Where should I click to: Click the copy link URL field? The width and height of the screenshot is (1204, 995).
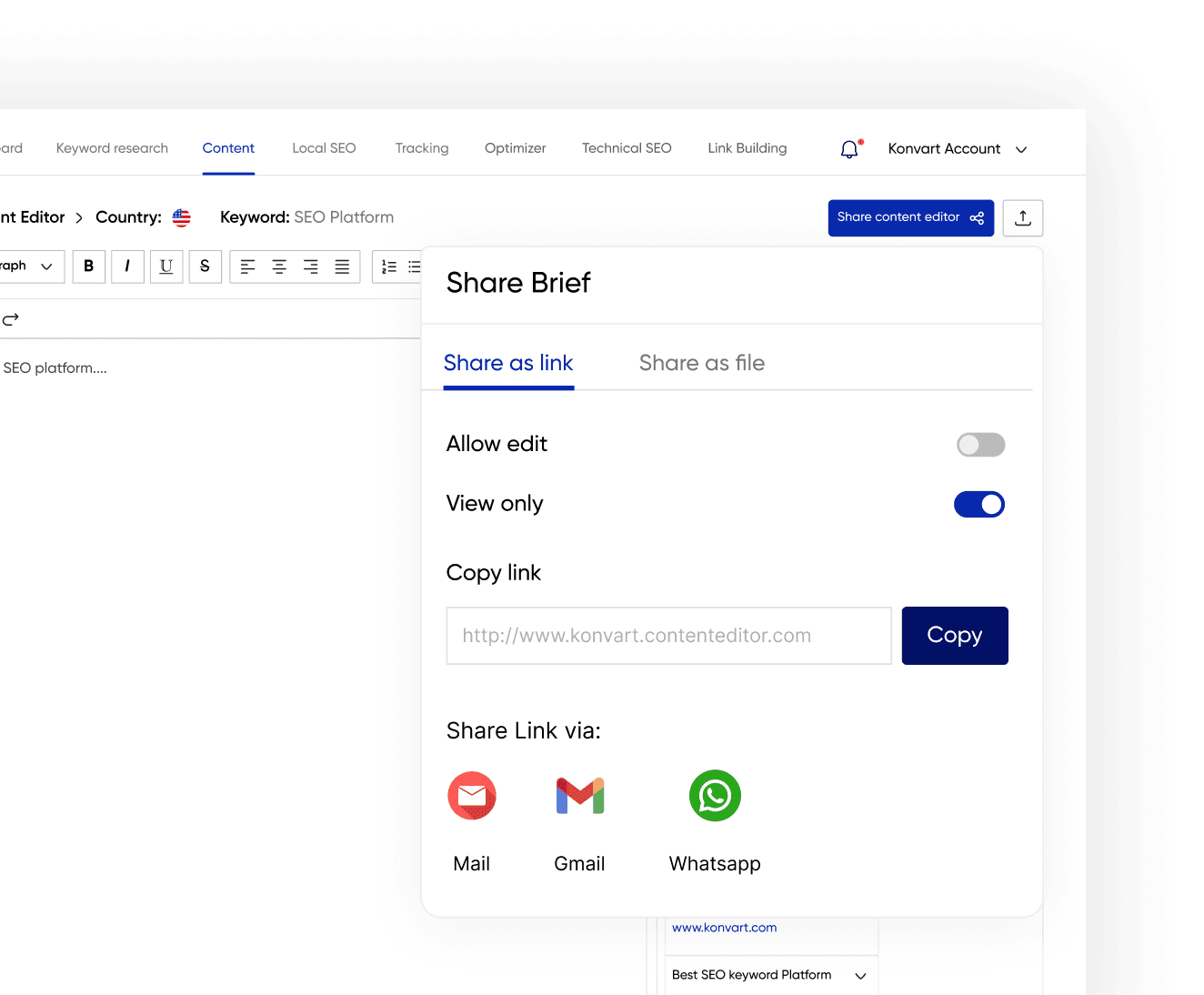tap(668, 636)
